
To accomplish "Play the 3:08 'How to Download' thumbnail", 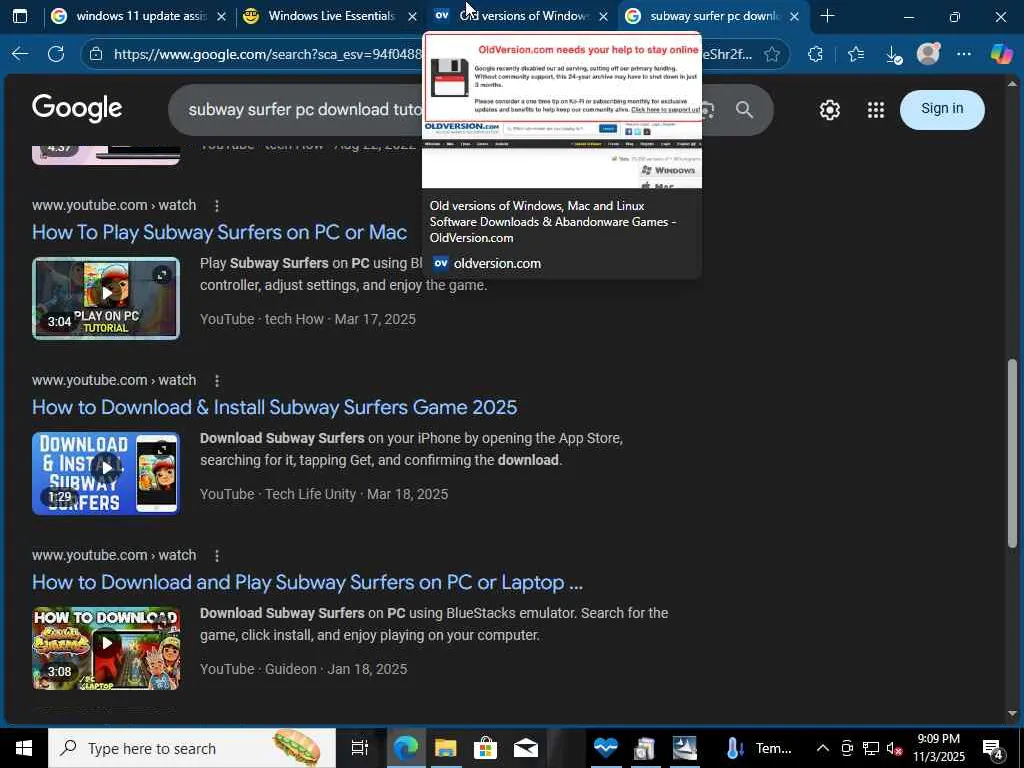I will [106, 648].
